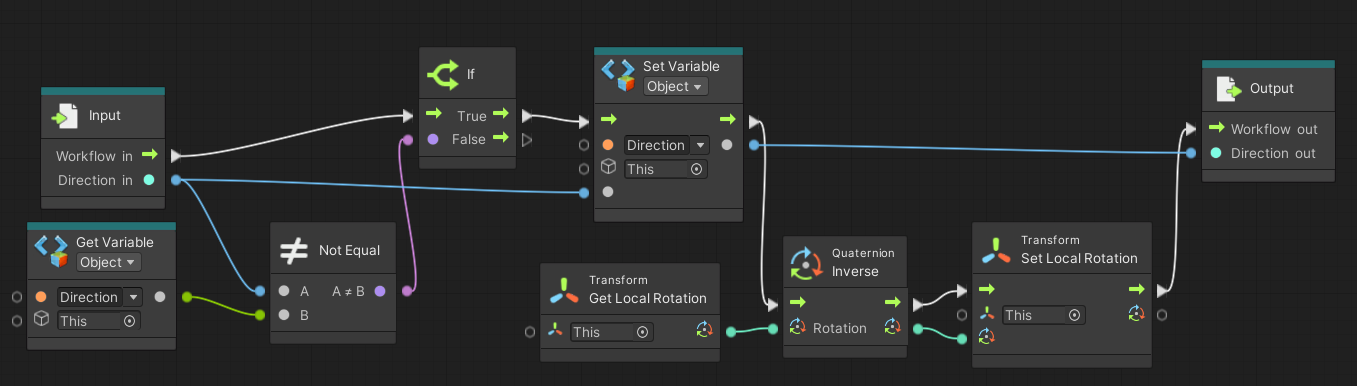The width and height of the screenshot is (1357, 386).
Task: Click the If node False output arrow
Action: point(501,138)
